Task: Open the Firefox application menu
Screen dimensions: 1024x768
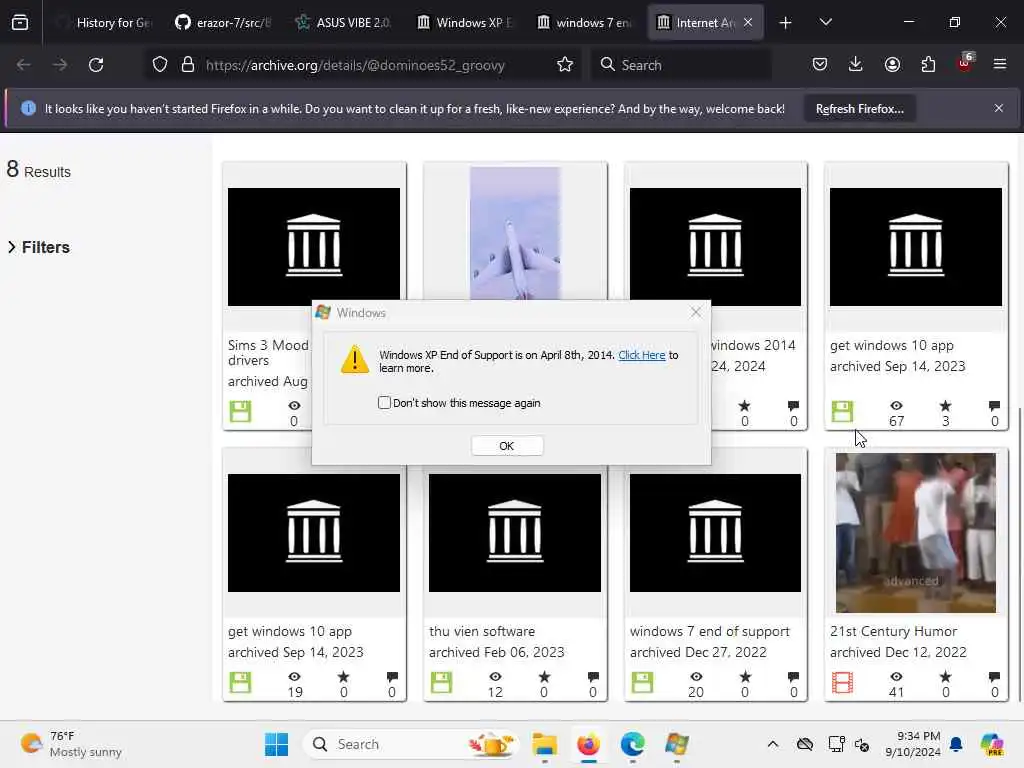Action: pos(1000,64)
